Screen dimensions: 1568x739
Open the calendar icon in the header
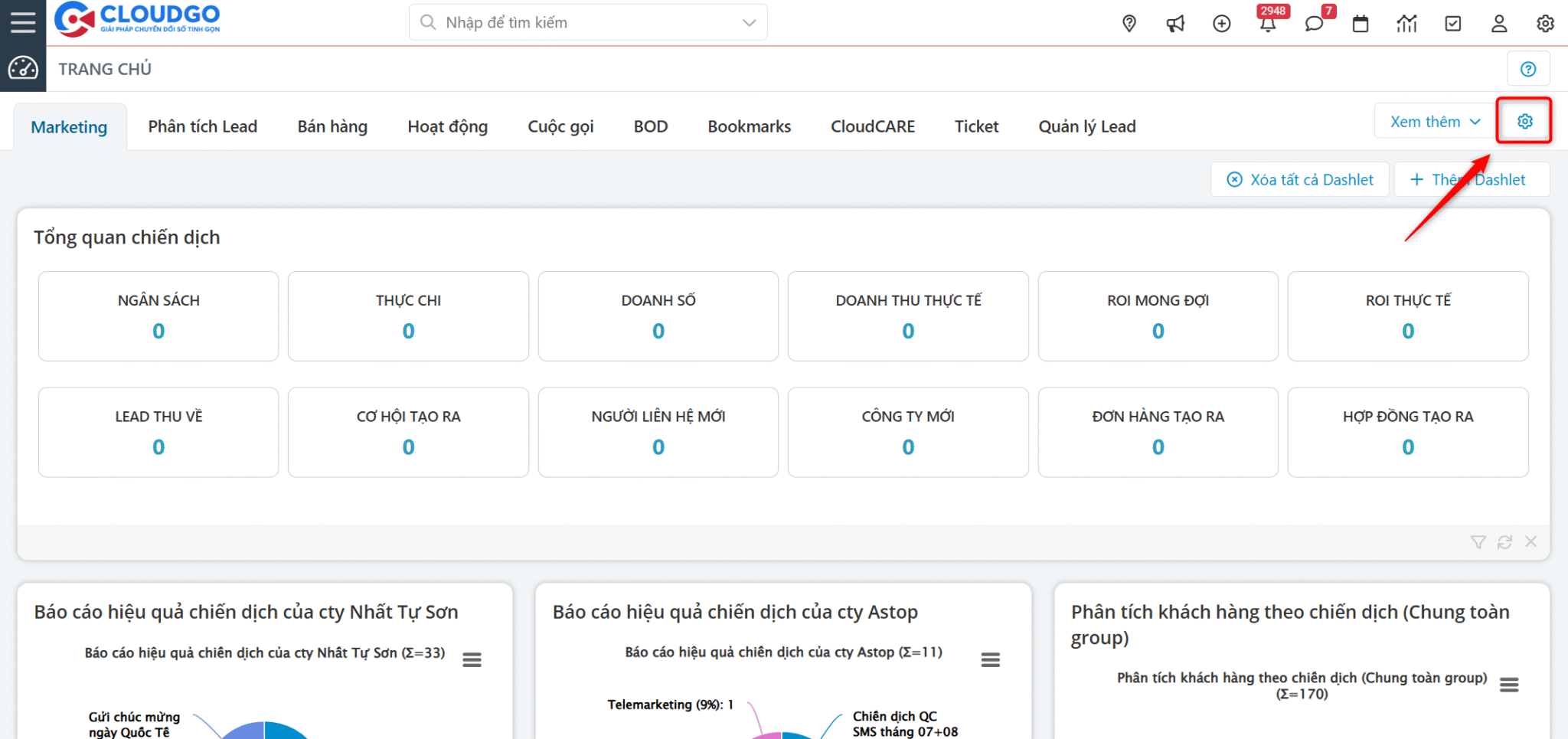point(1361,24)
